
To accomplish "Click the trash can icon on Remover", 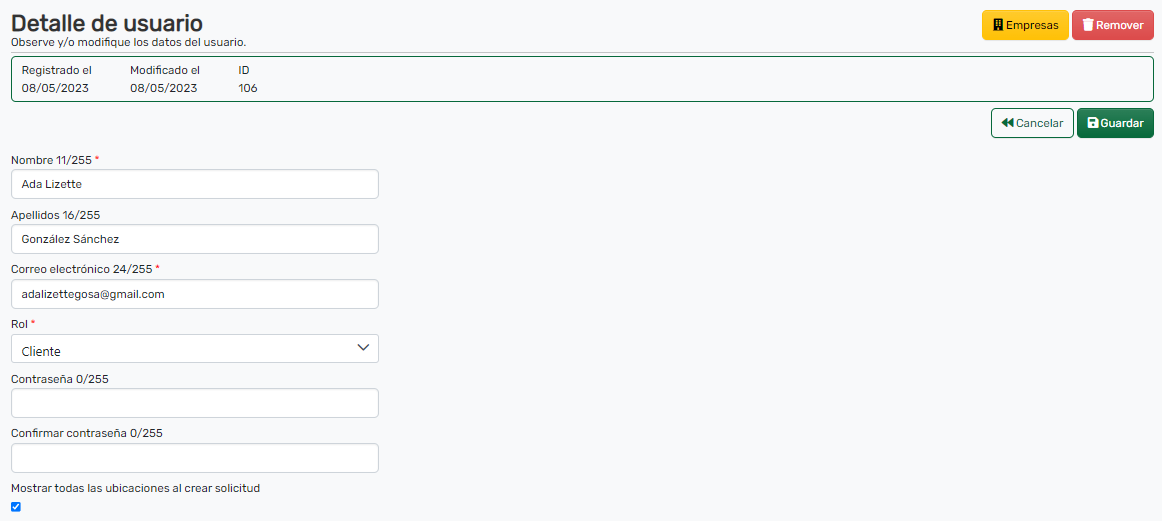I will tap(1088, 25).
